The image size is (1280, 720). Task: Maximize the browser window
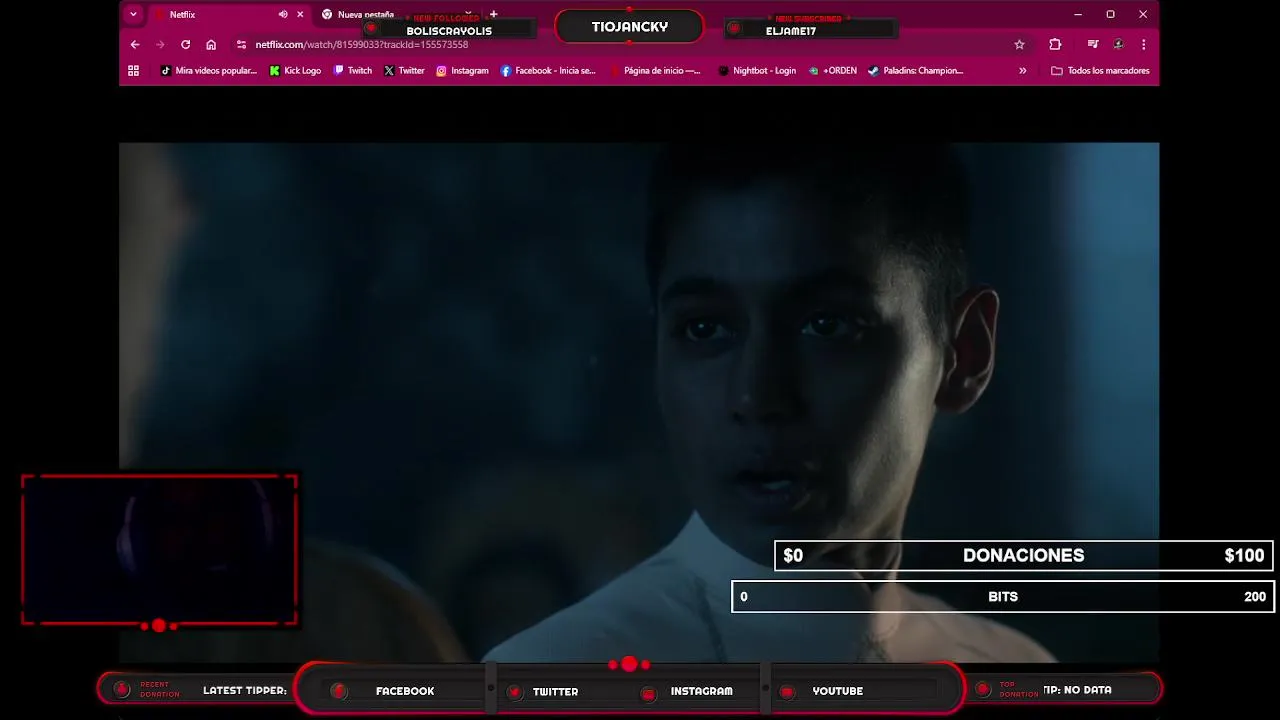[x=1110, y=14]
